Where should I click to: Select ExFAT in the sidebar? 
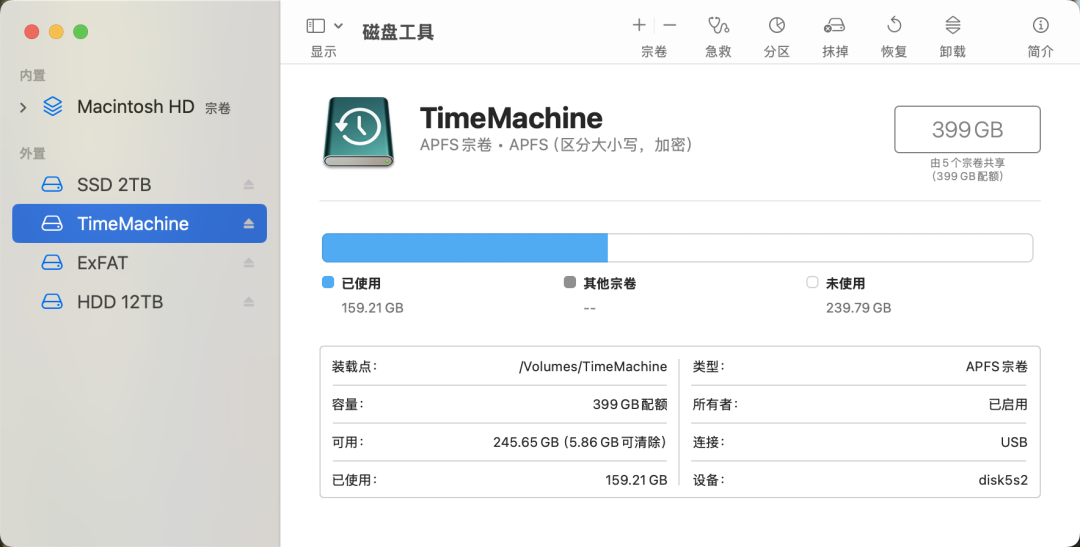(102, 263)
